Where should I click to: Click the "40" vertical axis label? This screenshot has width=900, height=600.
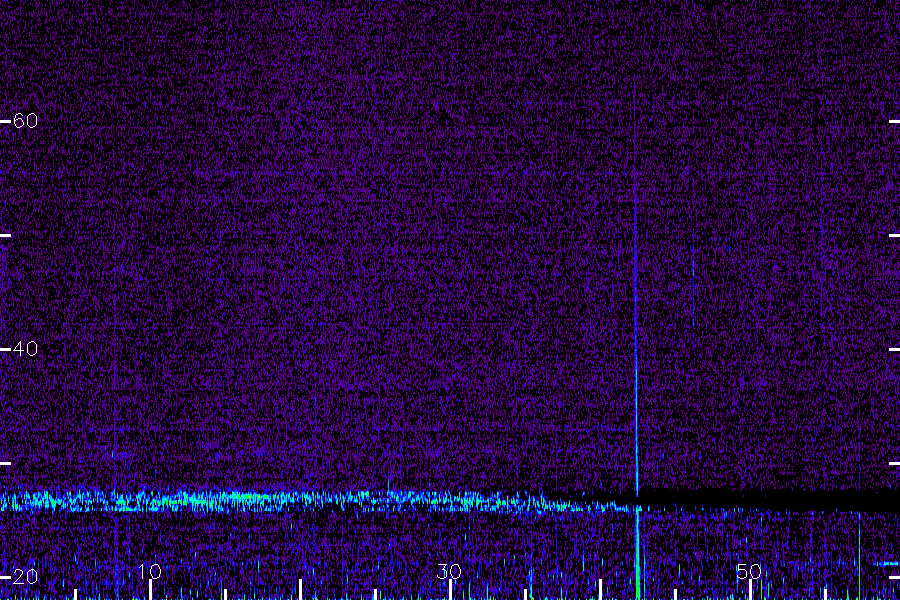(x=25, y=349)
